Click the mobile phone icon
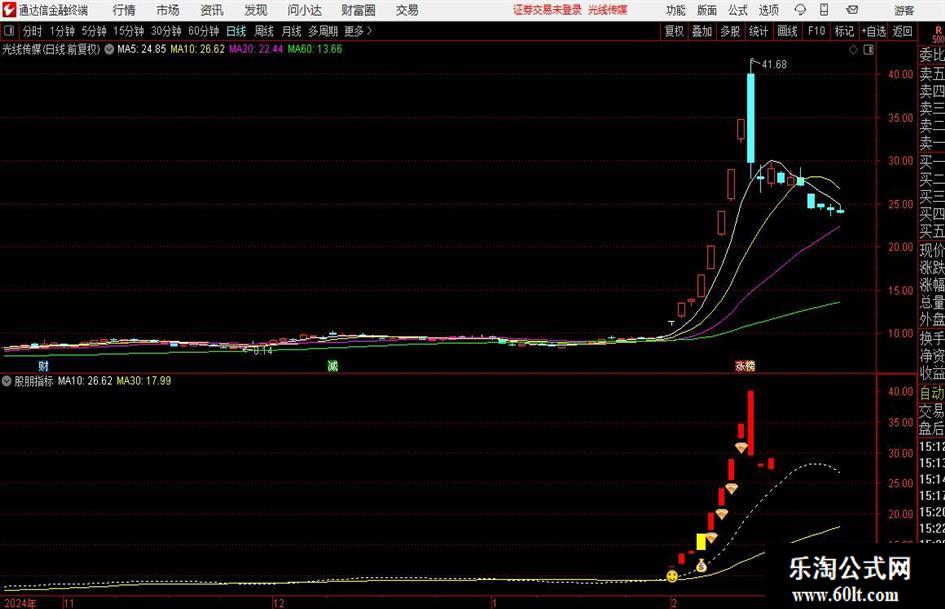The height and width of the screenshot is (609, 945). pos(824,10)
